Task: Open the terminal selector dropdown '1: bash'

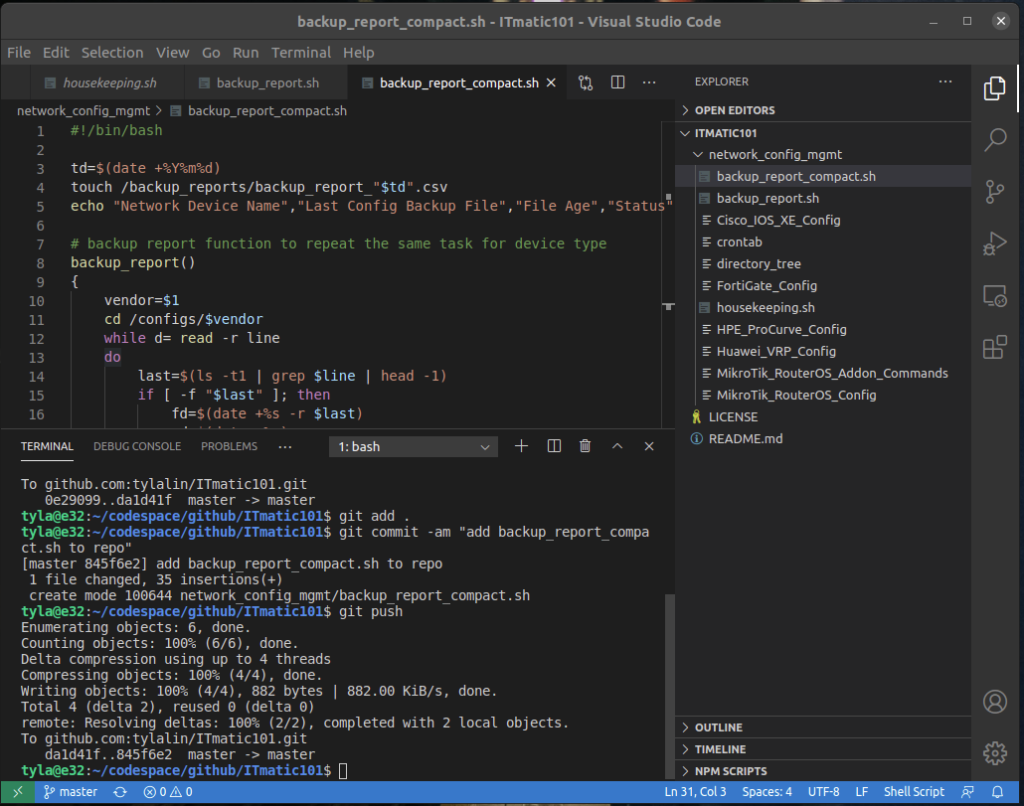Action: [414, 447]
